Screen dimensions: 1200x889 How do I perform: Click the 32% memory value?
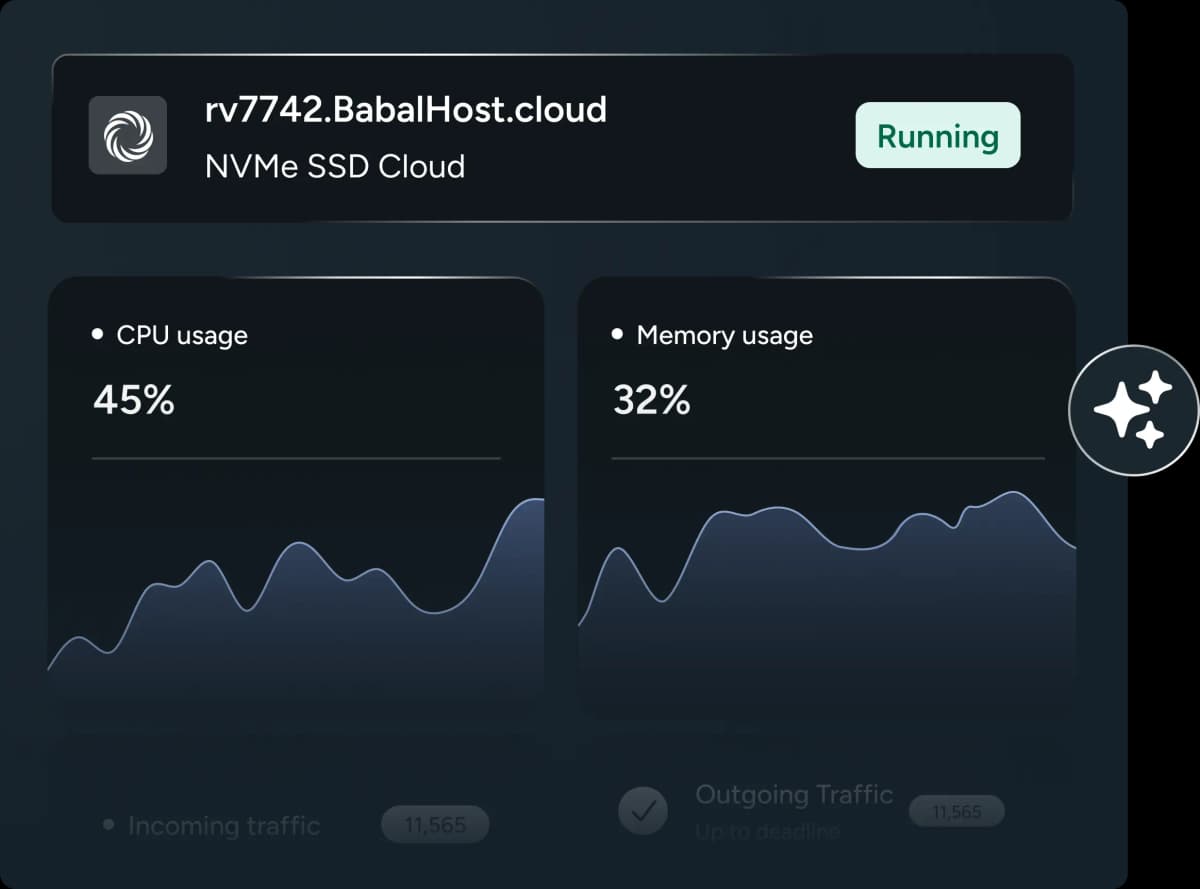[652, 401]
